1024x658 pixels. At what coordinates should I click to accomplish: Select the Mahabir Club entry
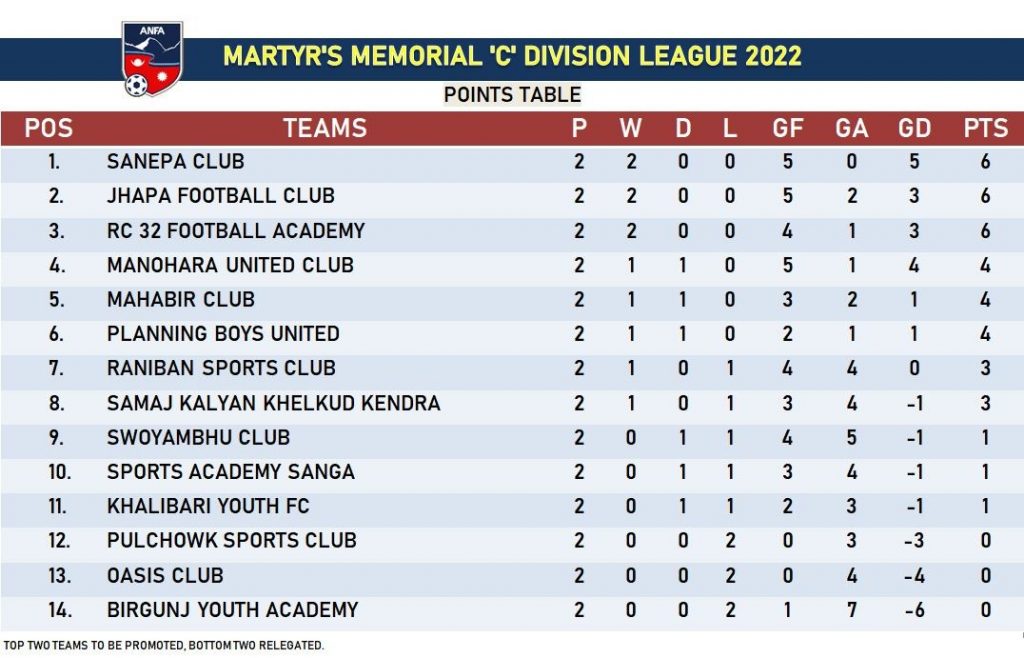pos(181,299)
